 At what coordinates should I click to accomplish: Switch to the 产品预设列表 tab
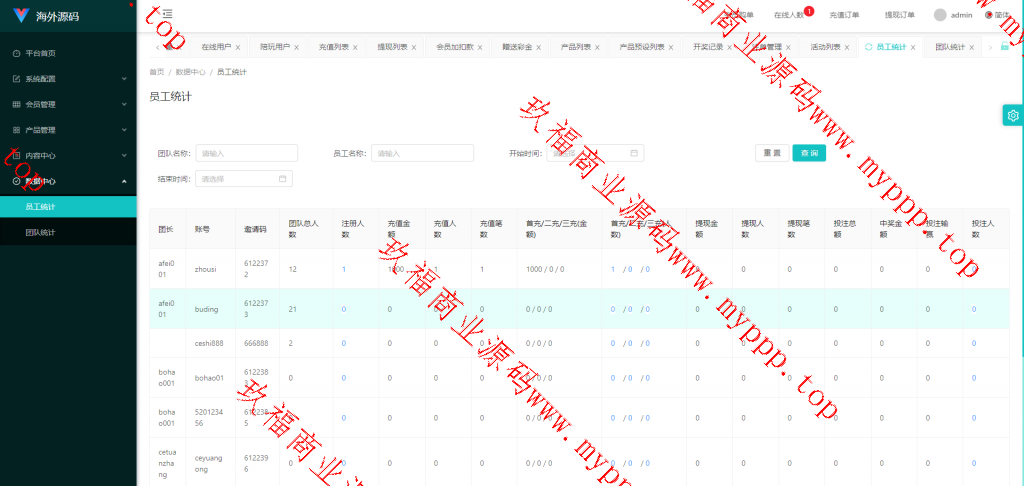point(642,47)
